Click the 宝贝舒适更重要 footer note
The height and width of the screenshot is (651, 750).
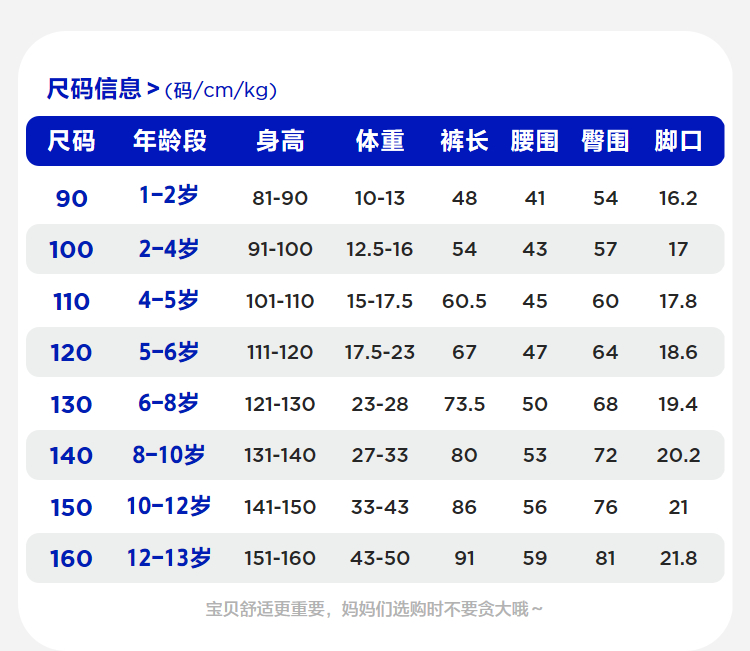[375, 609]
